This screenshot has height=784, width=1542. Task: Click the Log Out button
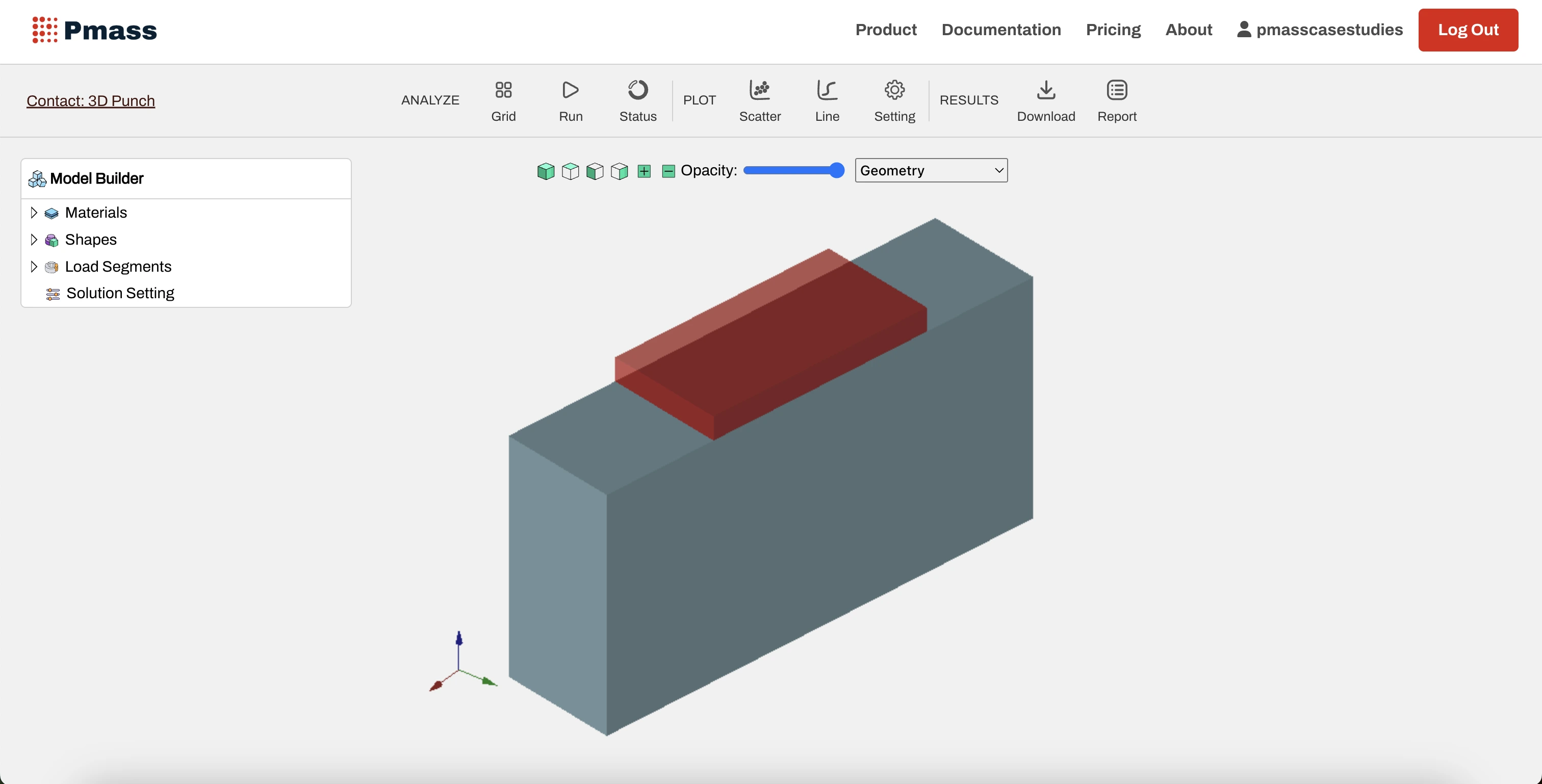[x=1468, y=30]
